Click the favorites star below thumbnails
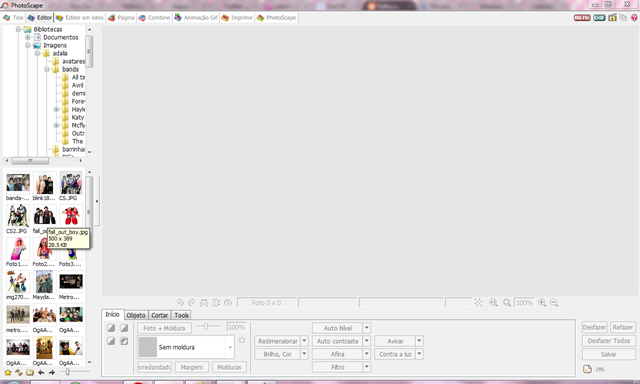Image resolution: width=640 pixels, height=384 pixels. tap(8, 372)
